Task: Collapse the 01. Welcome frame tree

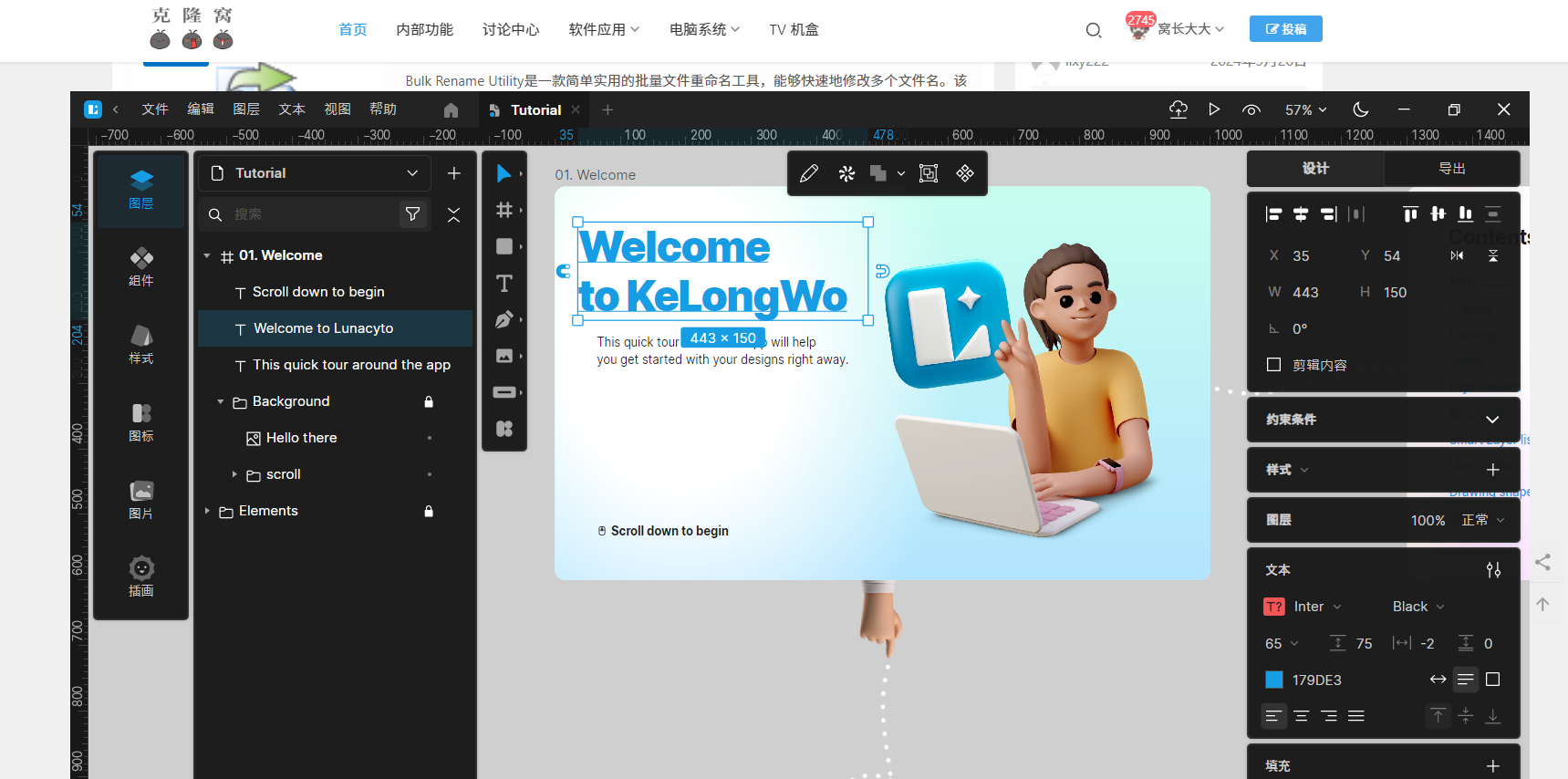Action: 207,255
